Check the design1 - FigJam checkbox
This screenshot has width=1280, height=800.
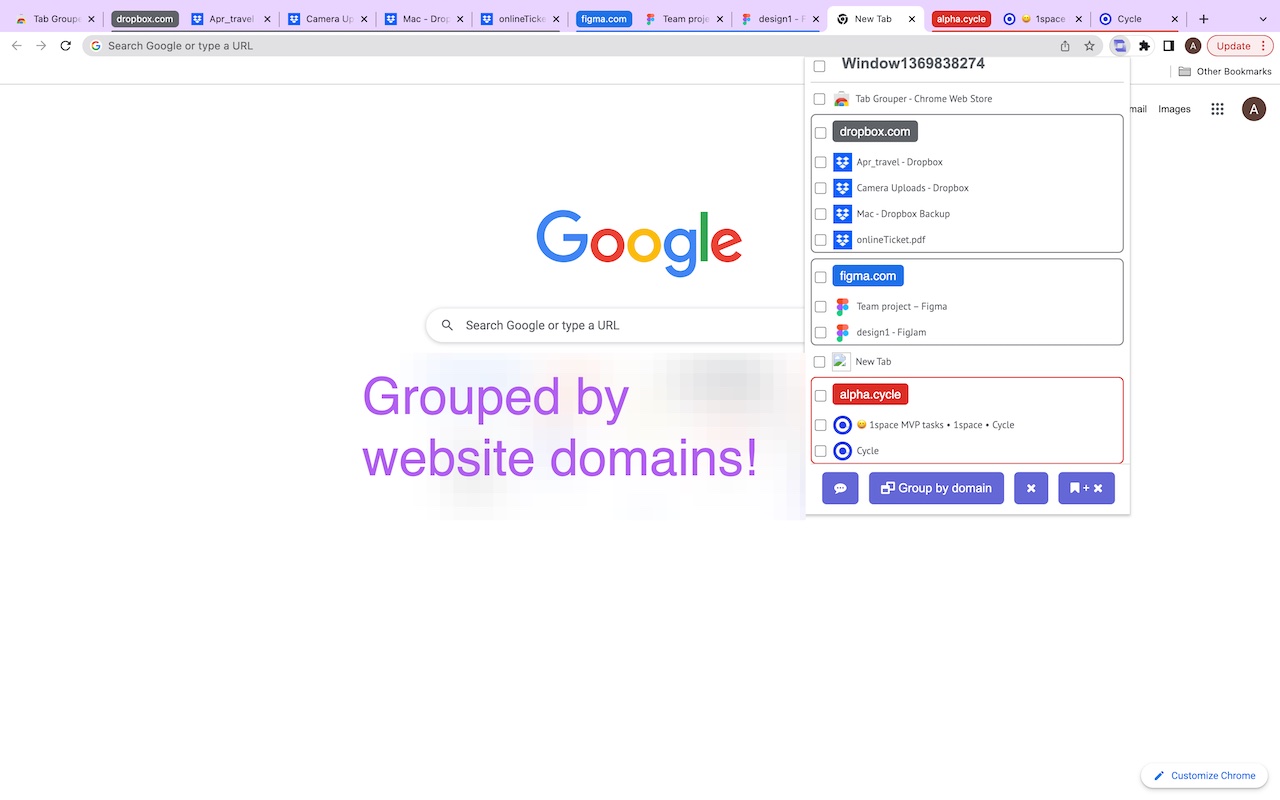tap(820, 333)
